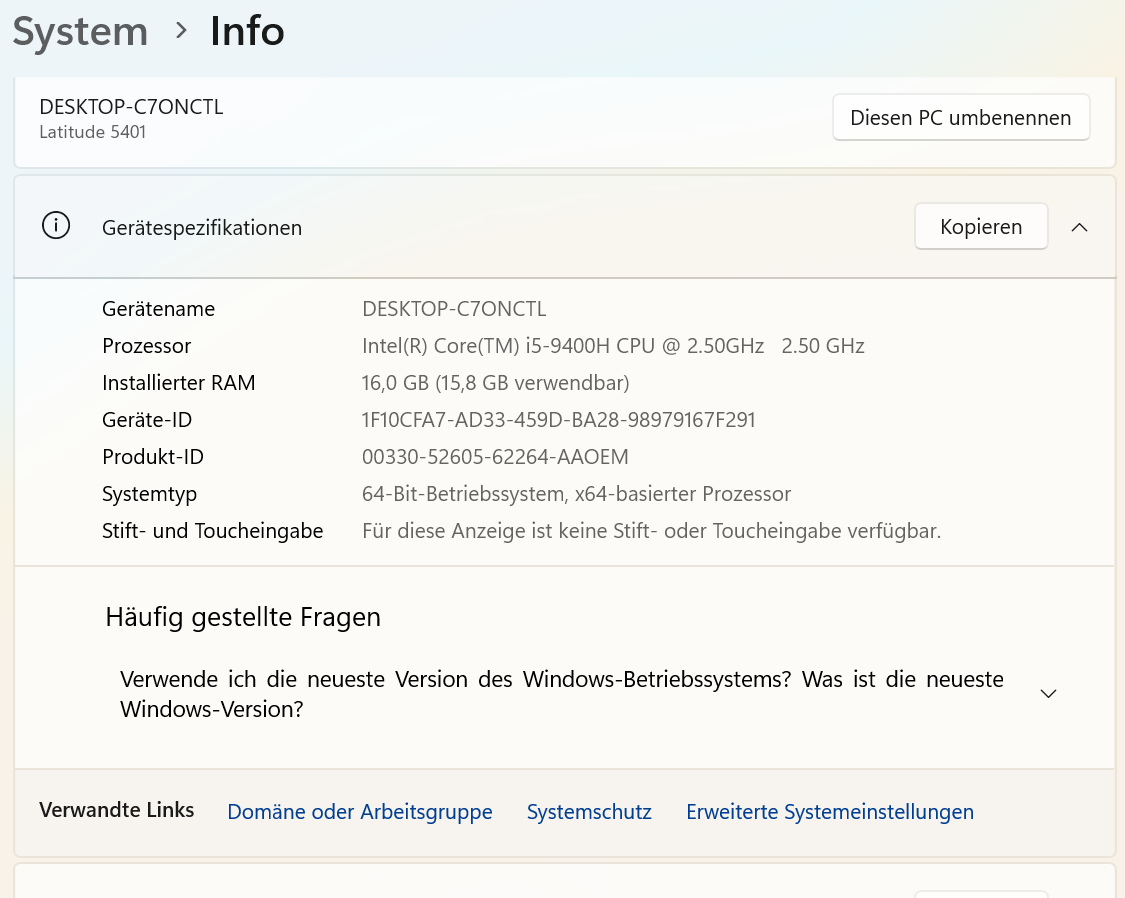Open Erweiterte Systemeinstellungen link
1125x898 pixels.
point(830,812)
